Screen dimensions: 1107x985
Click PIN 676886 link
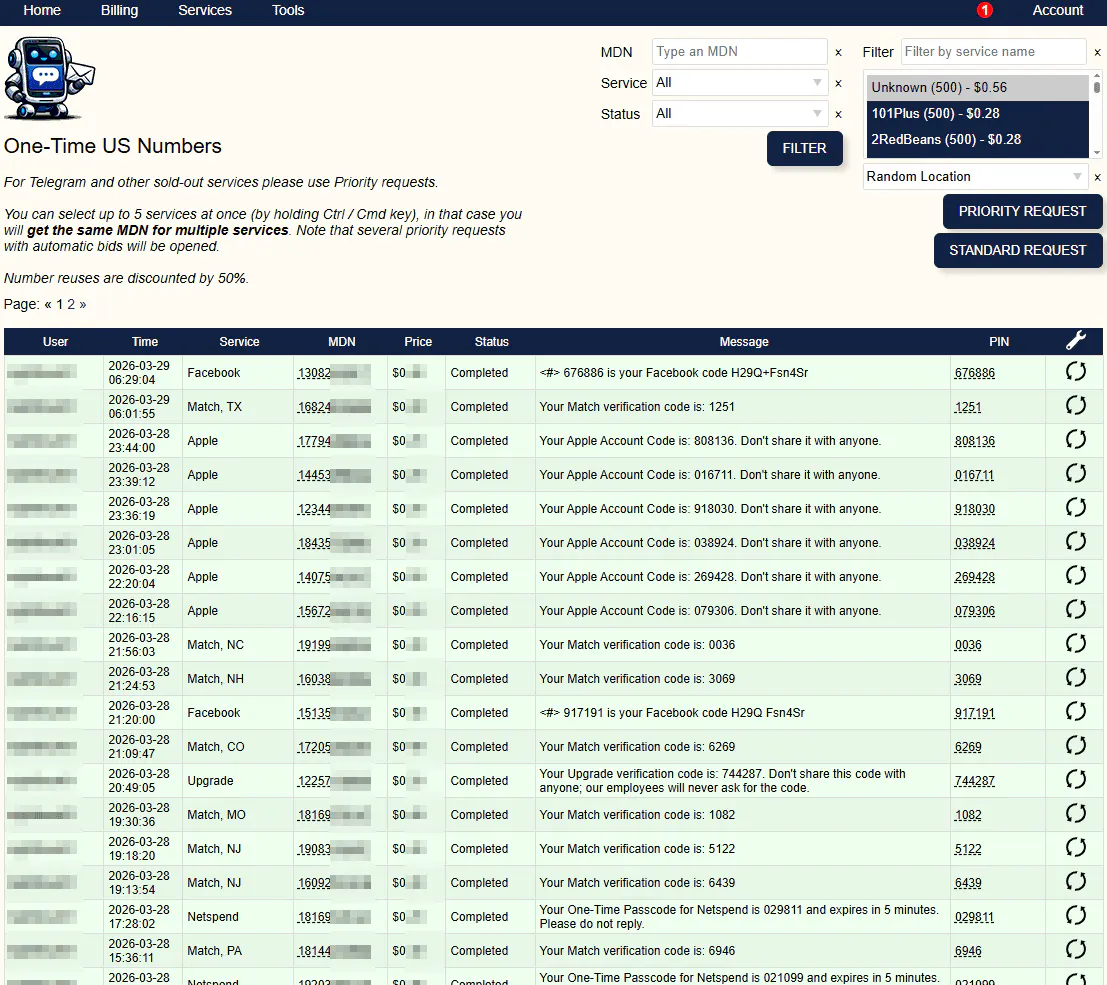click(x=974, y=373)
